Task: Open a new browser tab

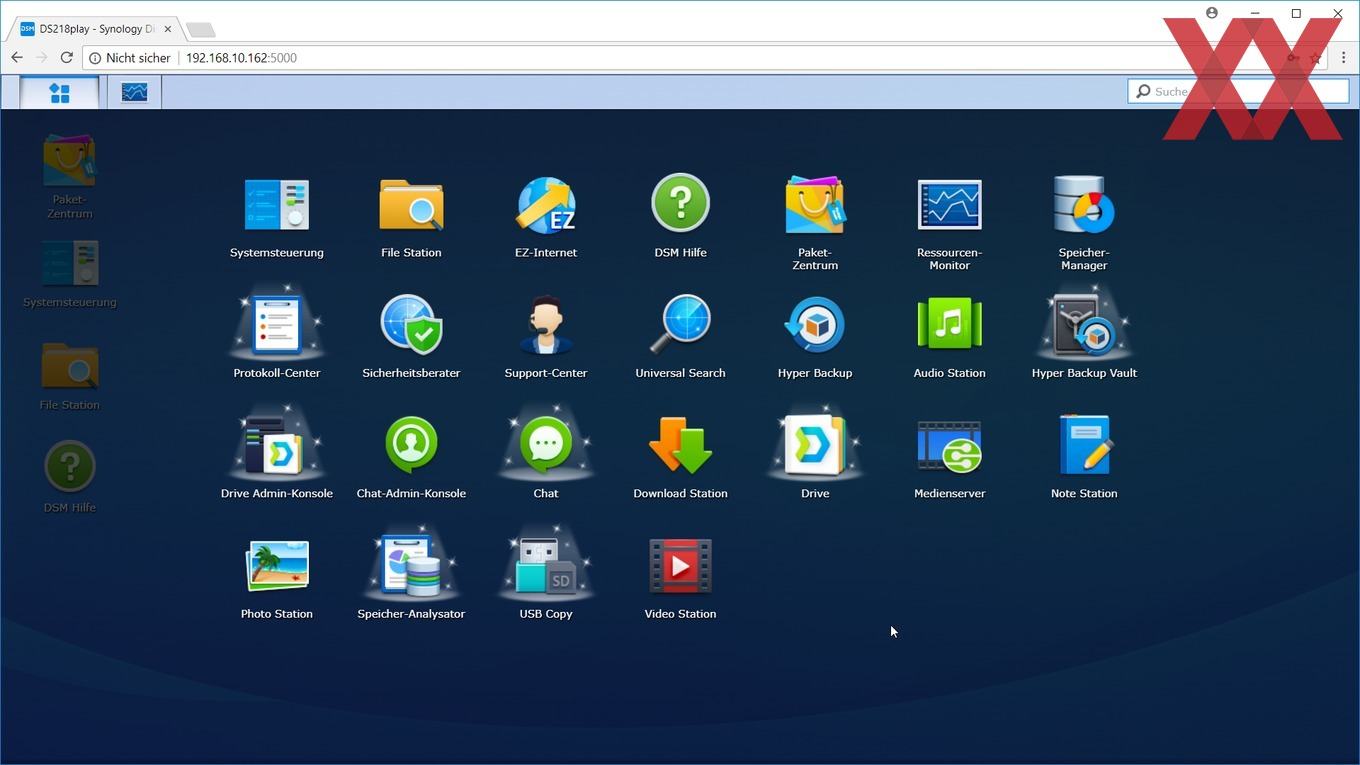Action: point(200,30)
